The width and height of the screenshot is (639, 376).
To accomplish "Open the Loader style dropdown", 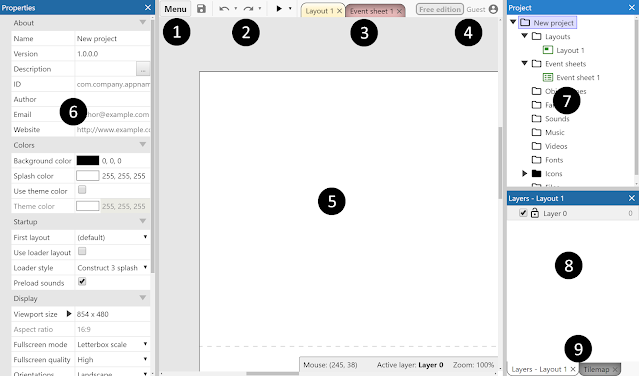I will pyautogui.click(x=112, y=268).
